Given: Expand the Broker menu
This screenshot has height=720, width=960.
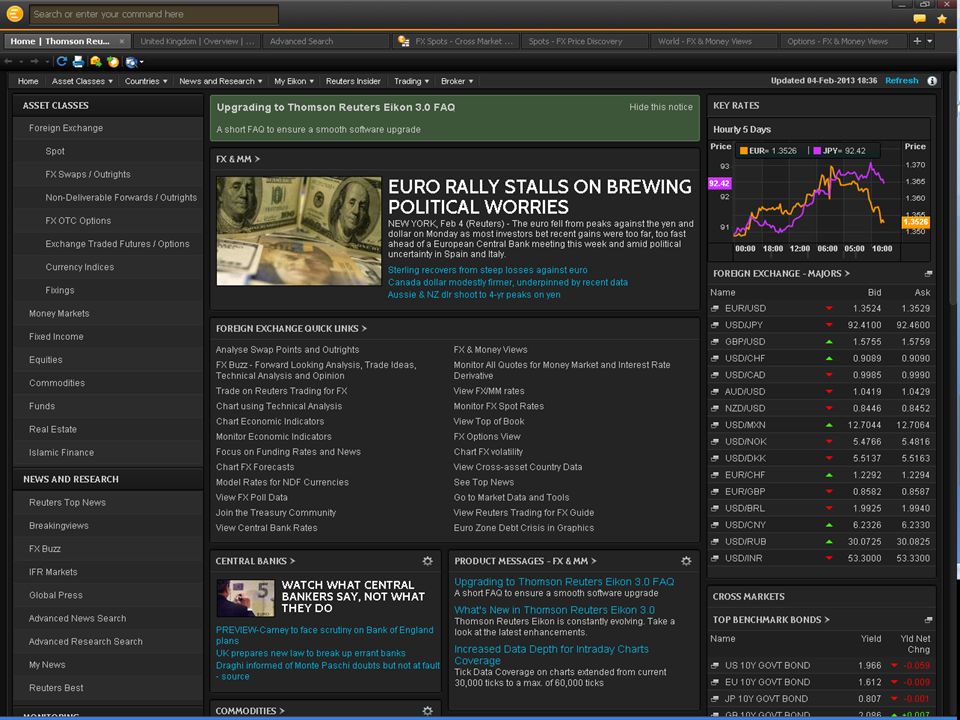Looking at the screenshot, I should (457, 81).
